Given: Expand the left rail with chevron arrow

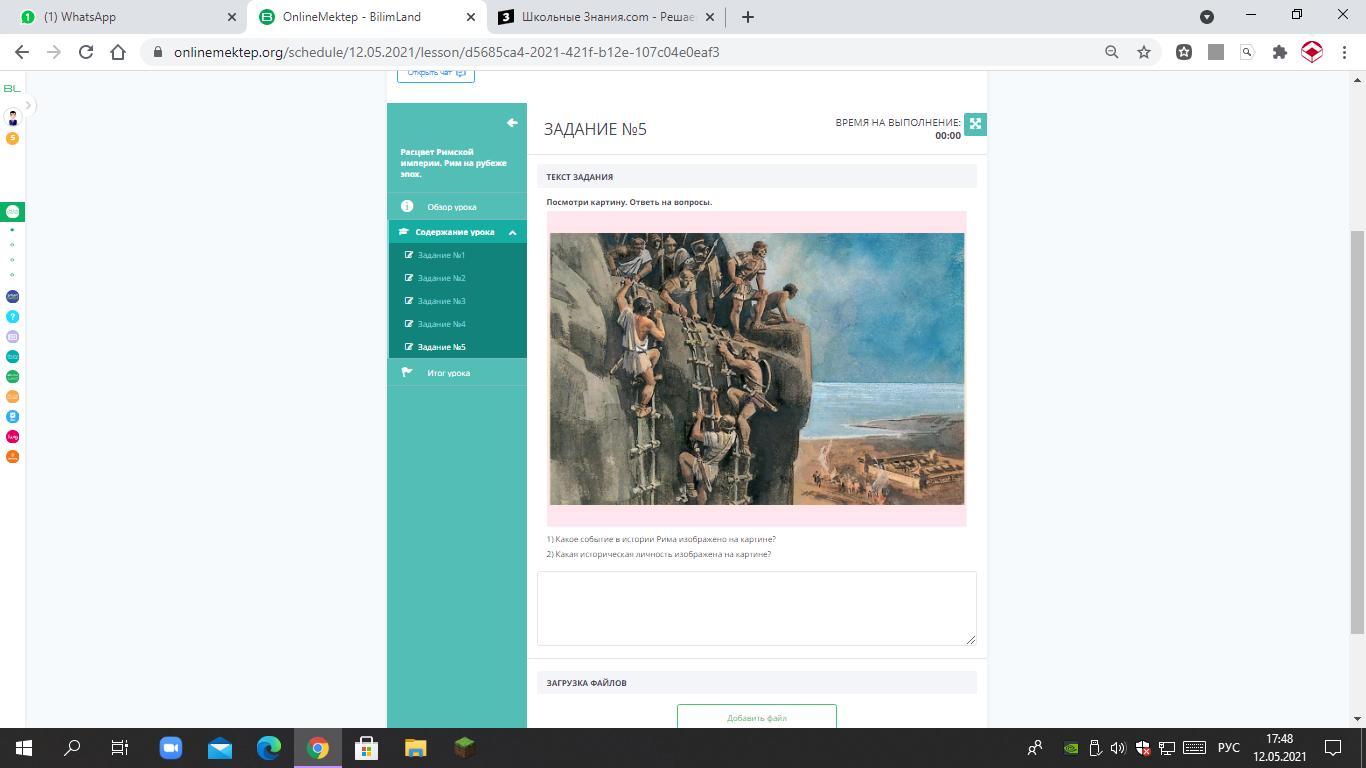Looking at the screenshot, I should [x=28, y=104].
